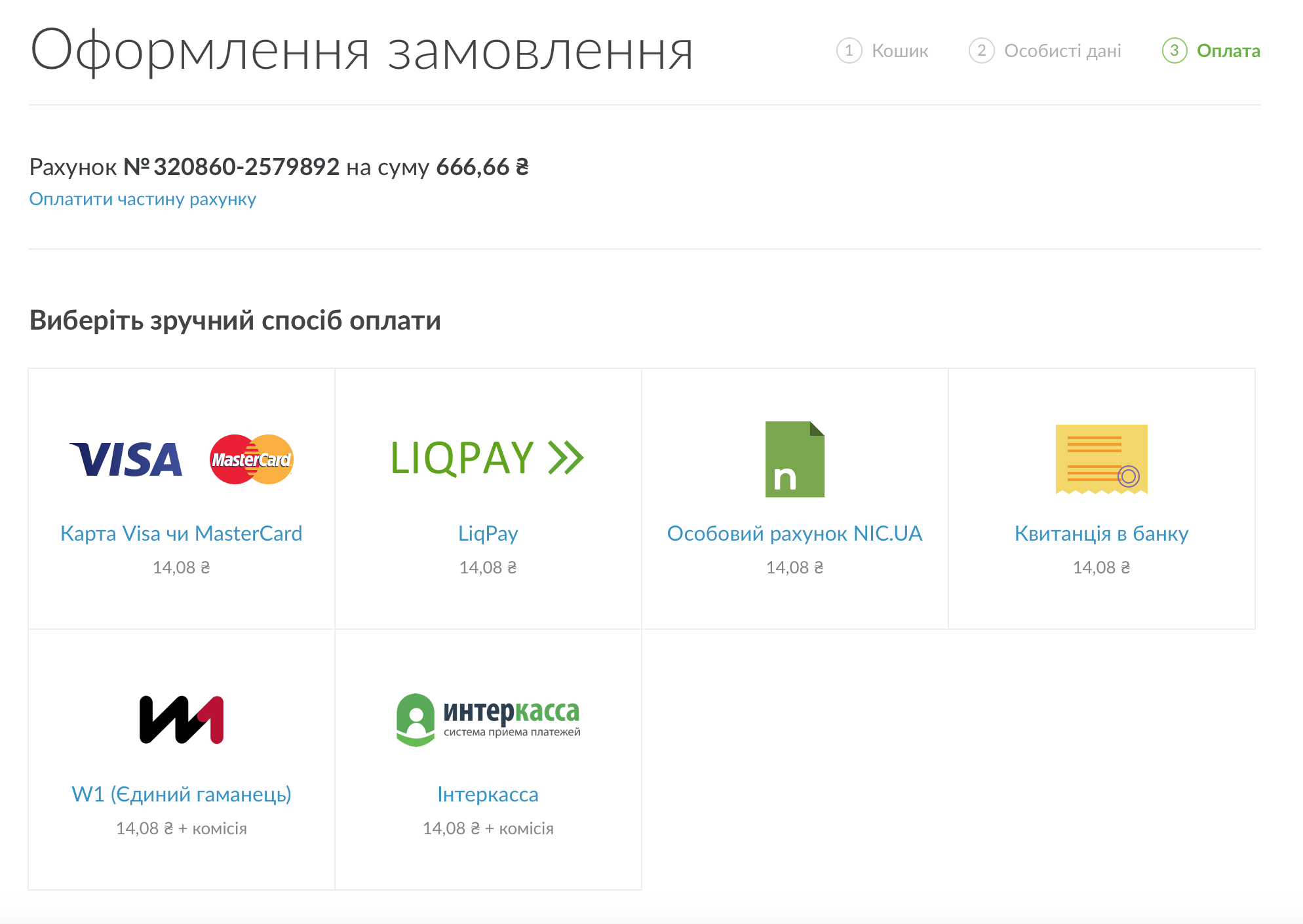Click 14,08 ₴ price under Visa card
The image size is (1303, 924).
(182, 568)
